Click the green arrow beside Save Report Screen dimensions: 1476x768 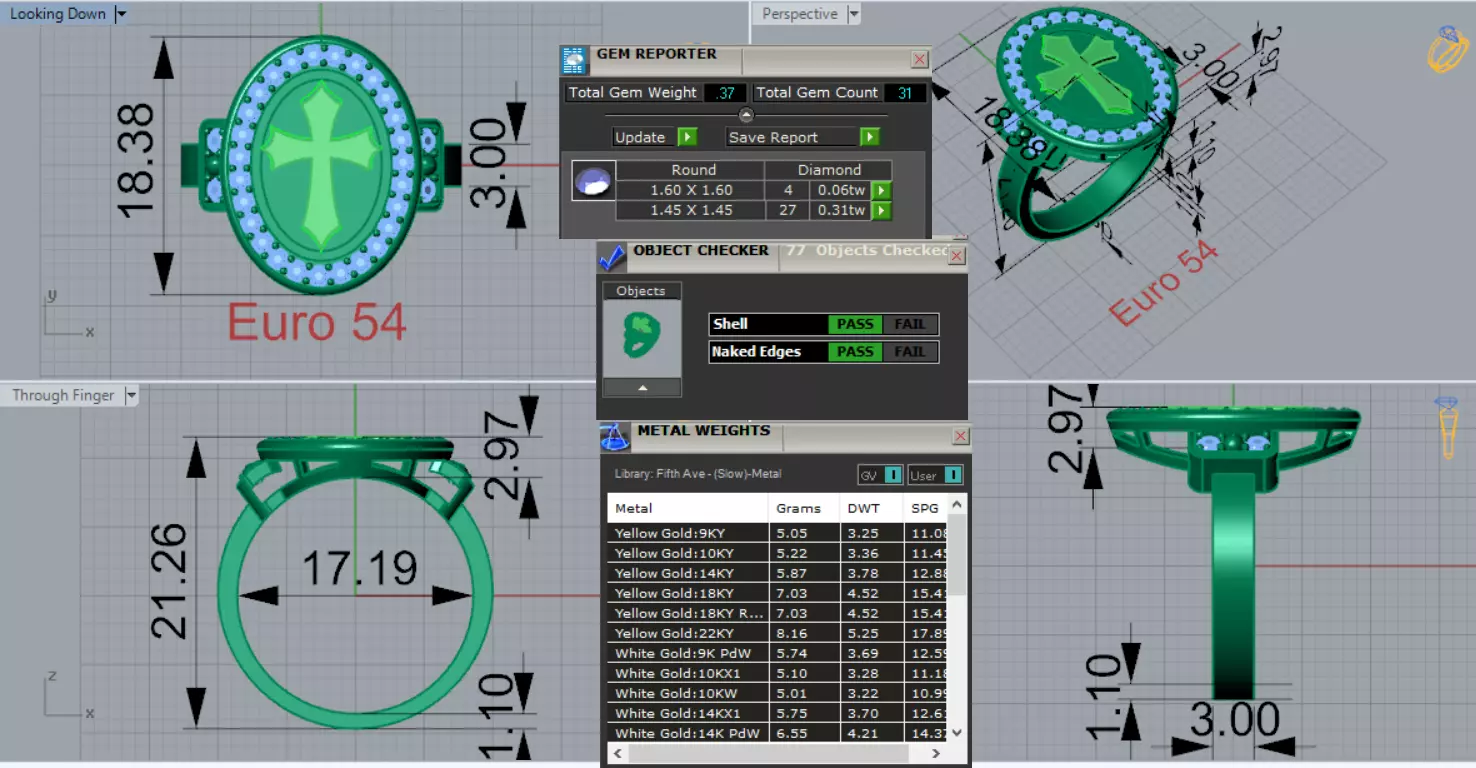[x=869, y=137]
